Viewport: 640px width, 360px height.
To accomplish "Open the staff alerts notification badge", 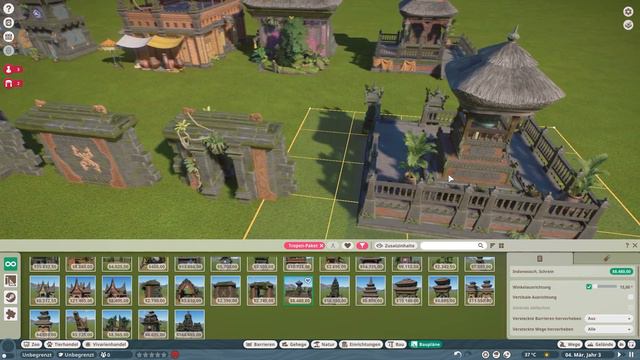I will click(13, 69).
